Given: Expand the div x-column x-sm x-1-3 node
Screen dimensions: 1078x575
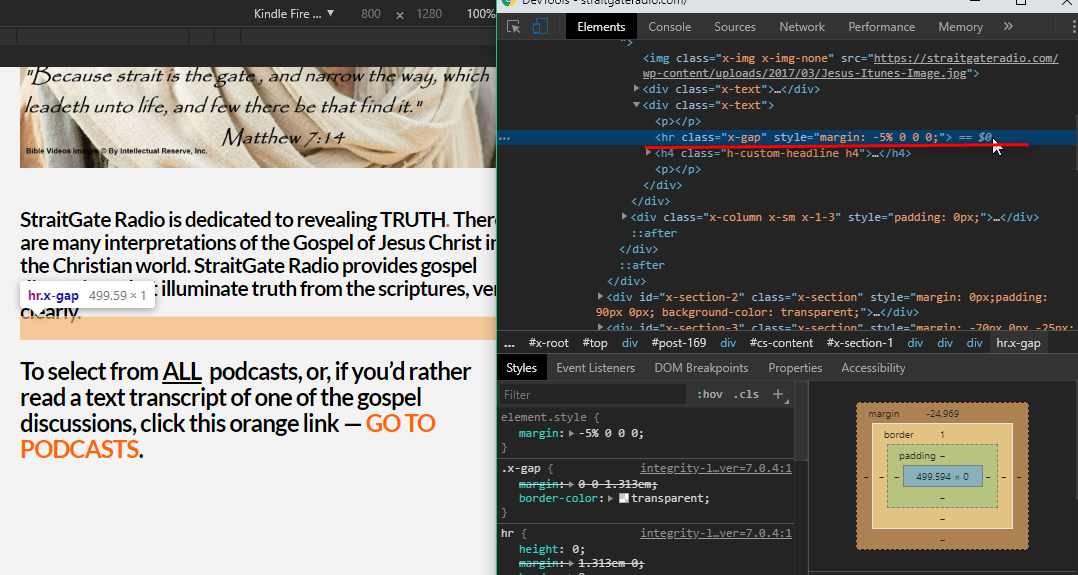Looking at the screenshot, I should [624, 217].
